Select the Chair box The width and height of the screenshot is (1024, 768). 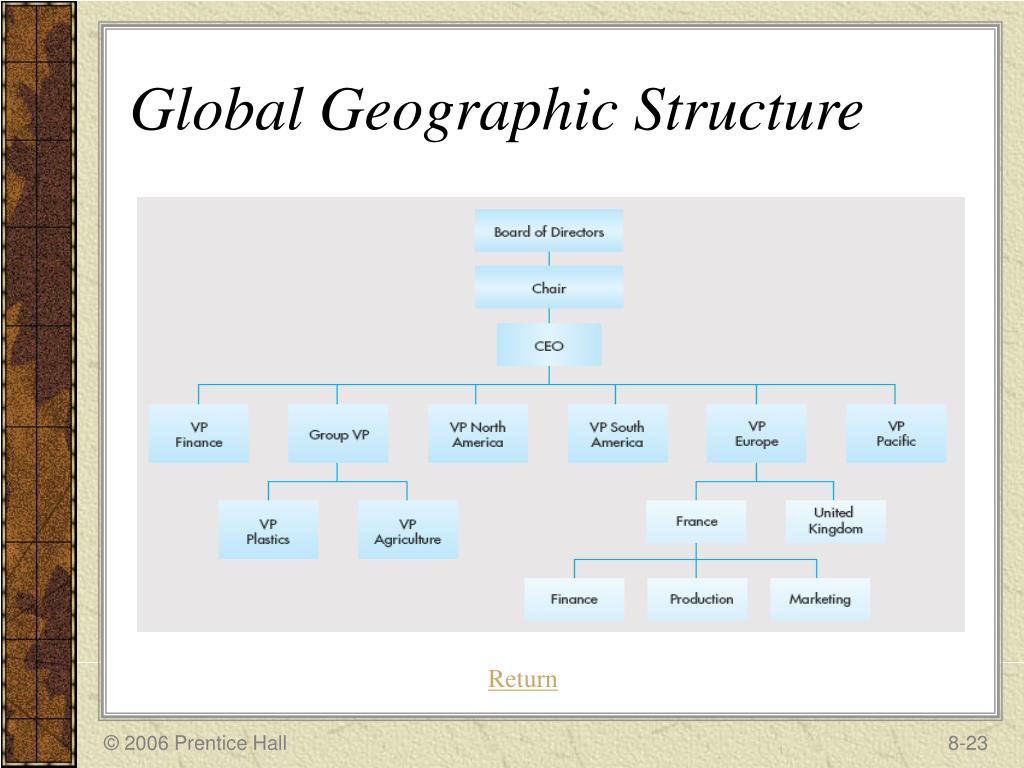pyautogui.click(x=549, y=287)
